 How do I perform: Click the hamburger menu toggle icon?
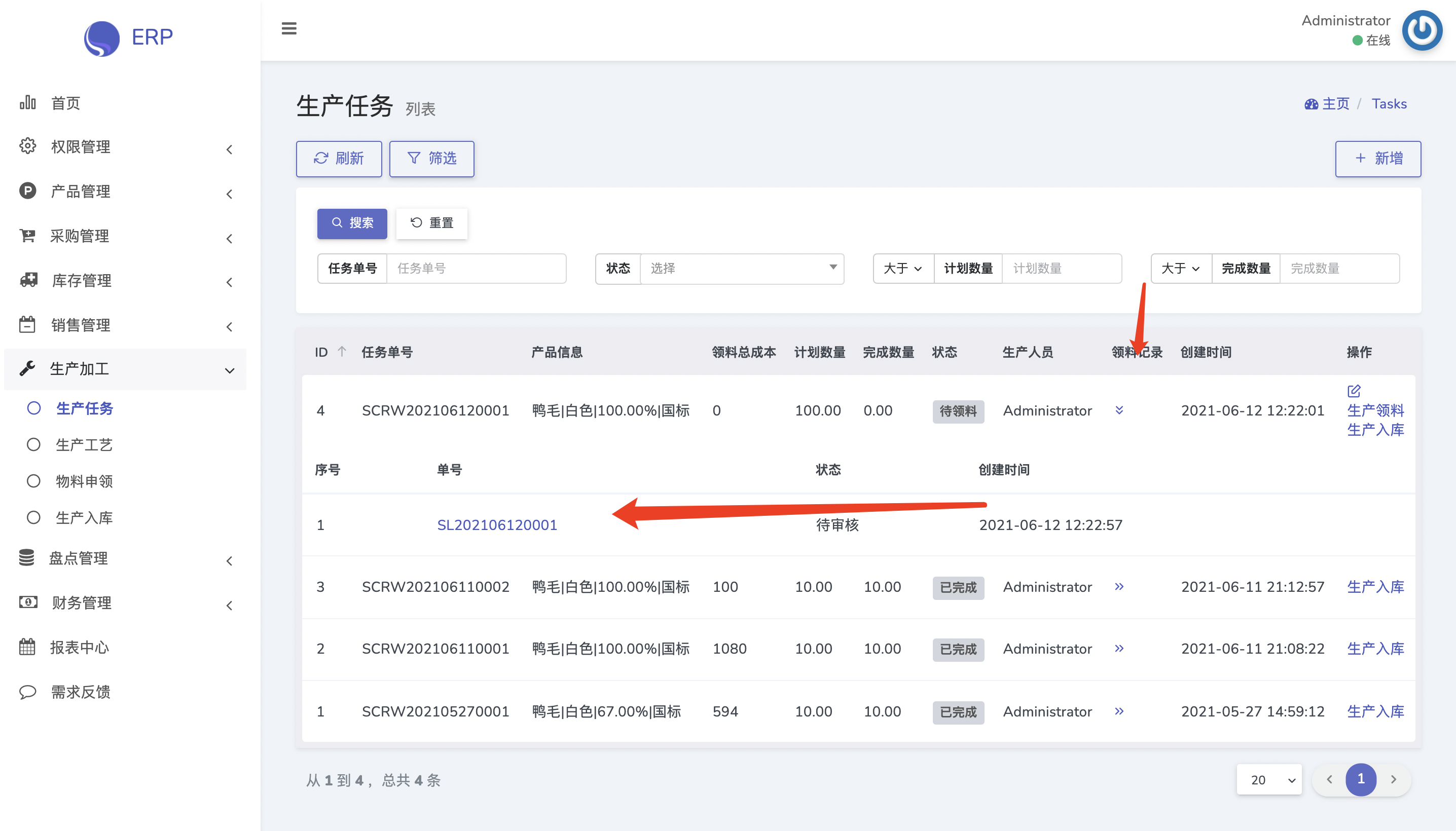[289, 28]
